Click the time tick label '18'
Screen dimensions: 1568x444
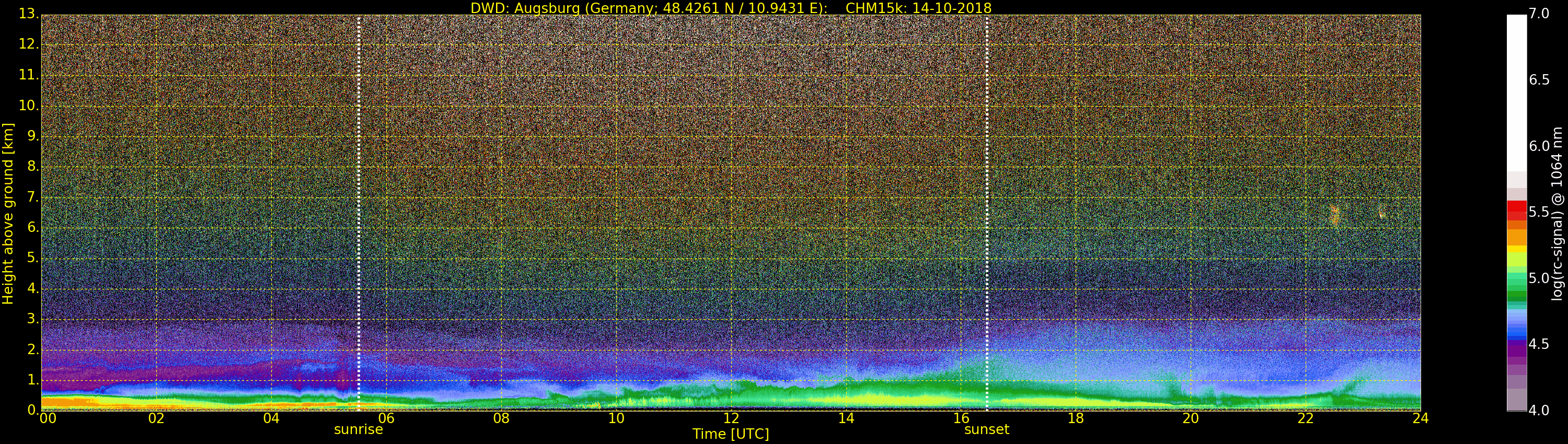point(1076,418)
